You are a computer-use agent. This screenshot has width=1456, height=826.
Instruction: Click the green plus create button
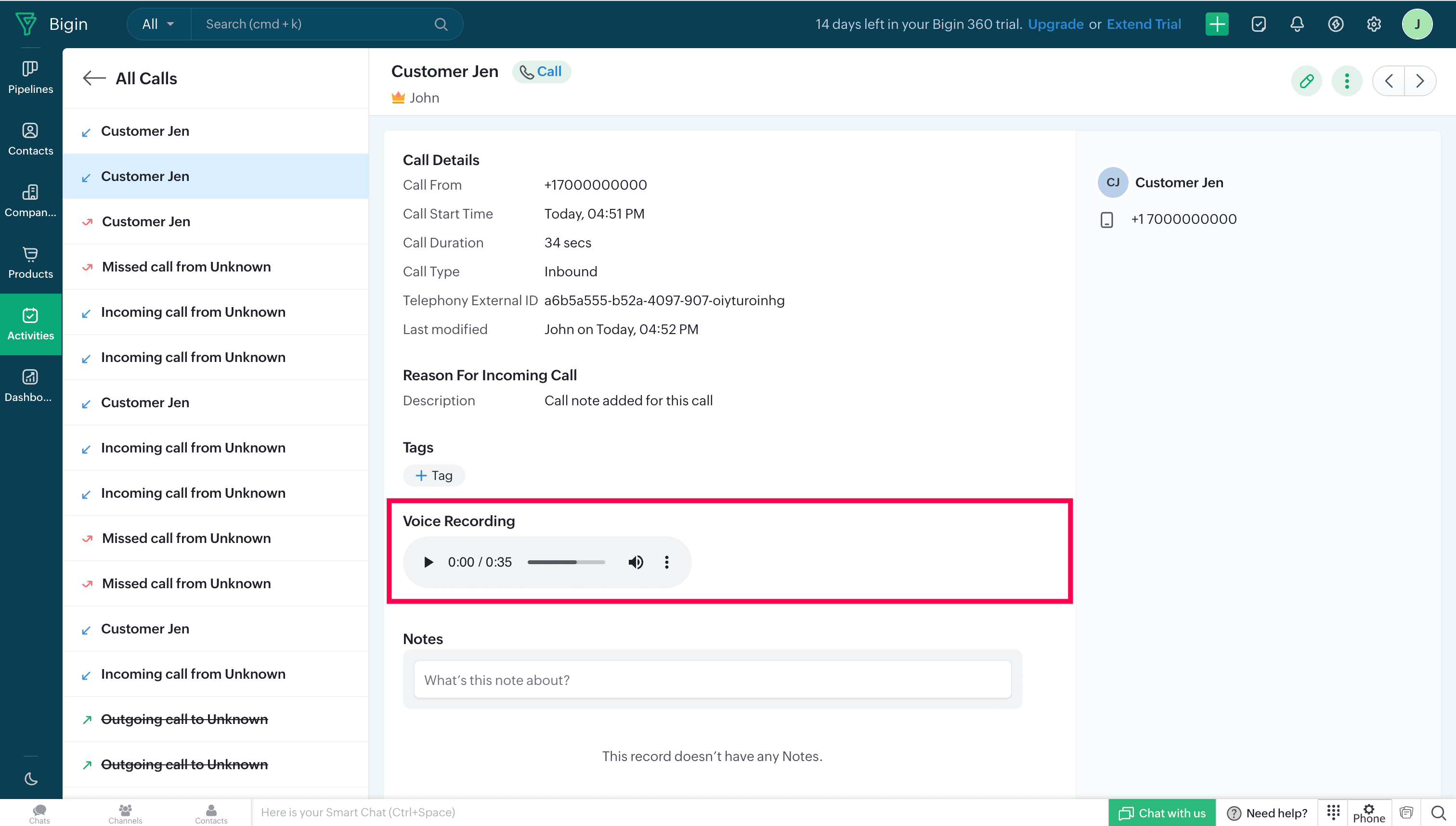click(1217, 24)
